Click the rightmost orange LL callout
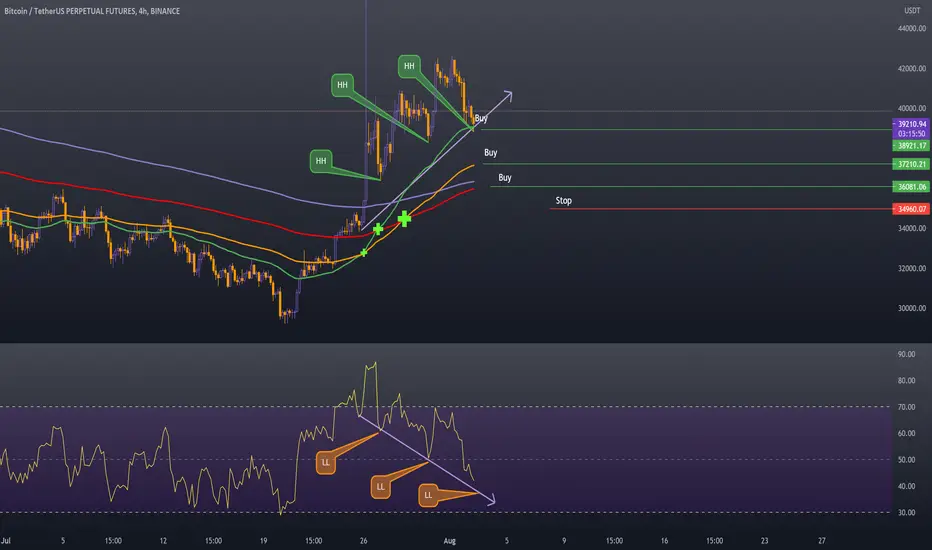The image size is (932, 550). (x=428, y=495)
